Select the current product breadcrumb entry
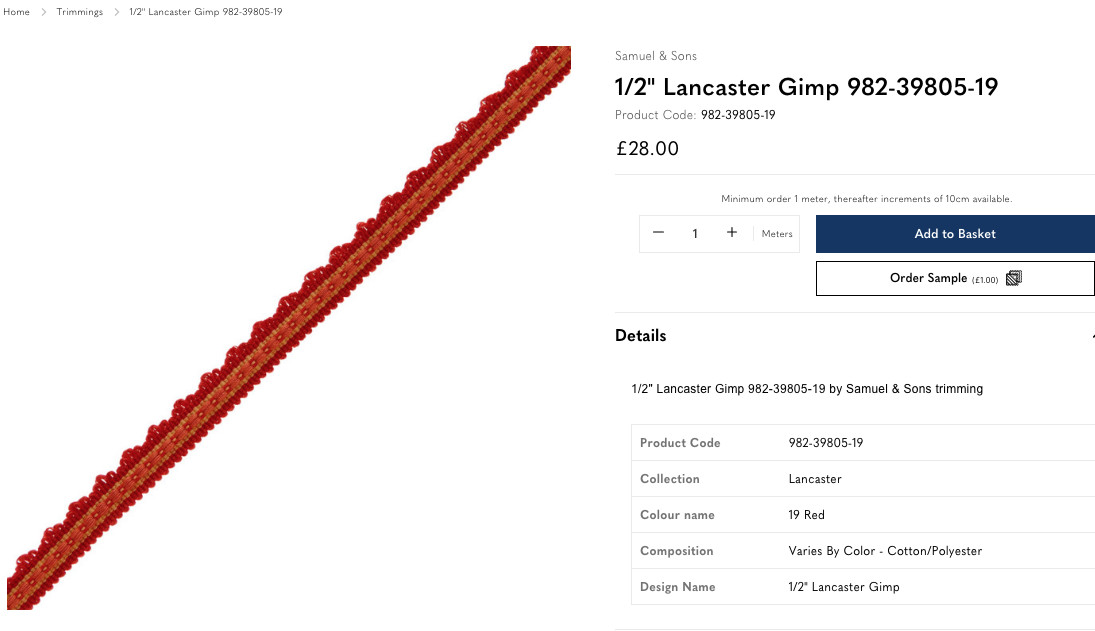 204,12
